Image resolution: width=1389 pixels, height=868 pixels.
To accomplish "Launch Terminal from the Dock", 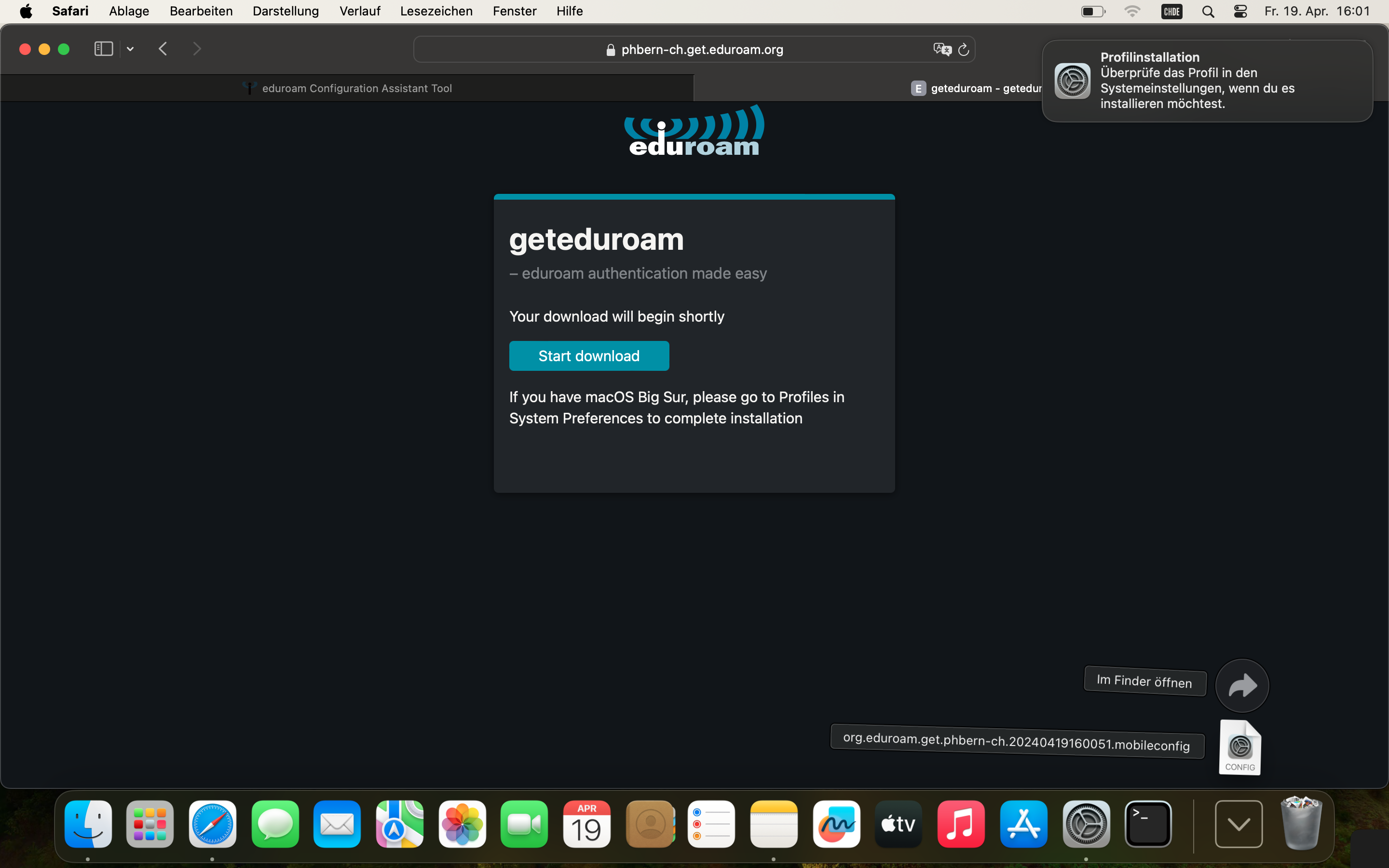I will [1148, 825].
